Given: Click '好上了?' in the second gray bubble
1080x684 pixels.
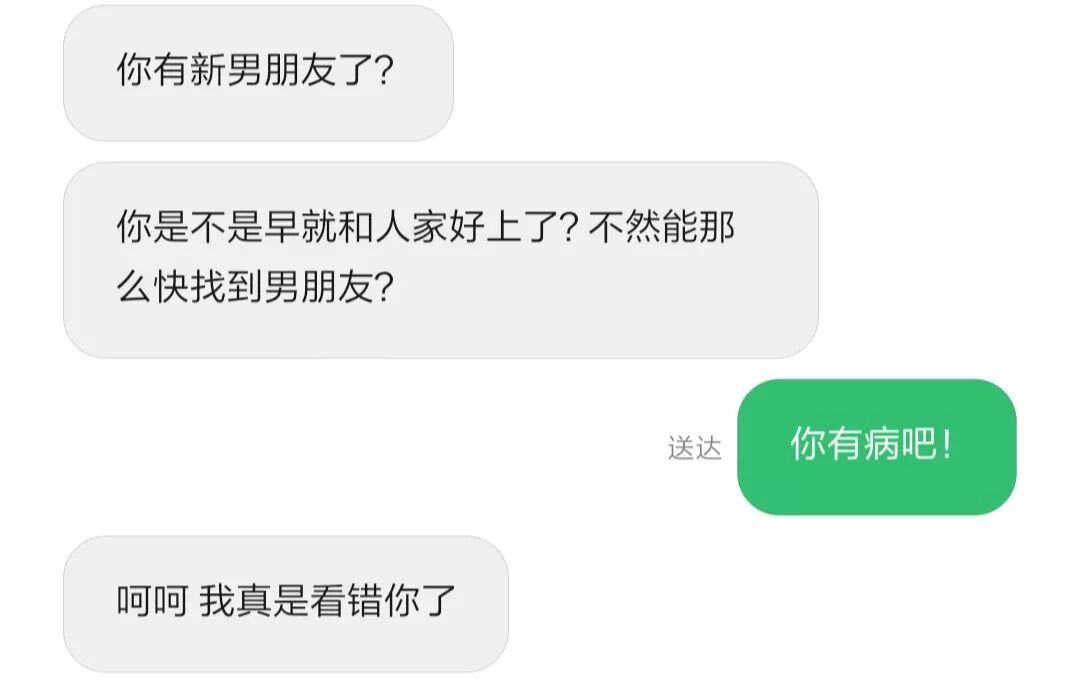Looking at the screenshot, I should [x=513, y=227].
